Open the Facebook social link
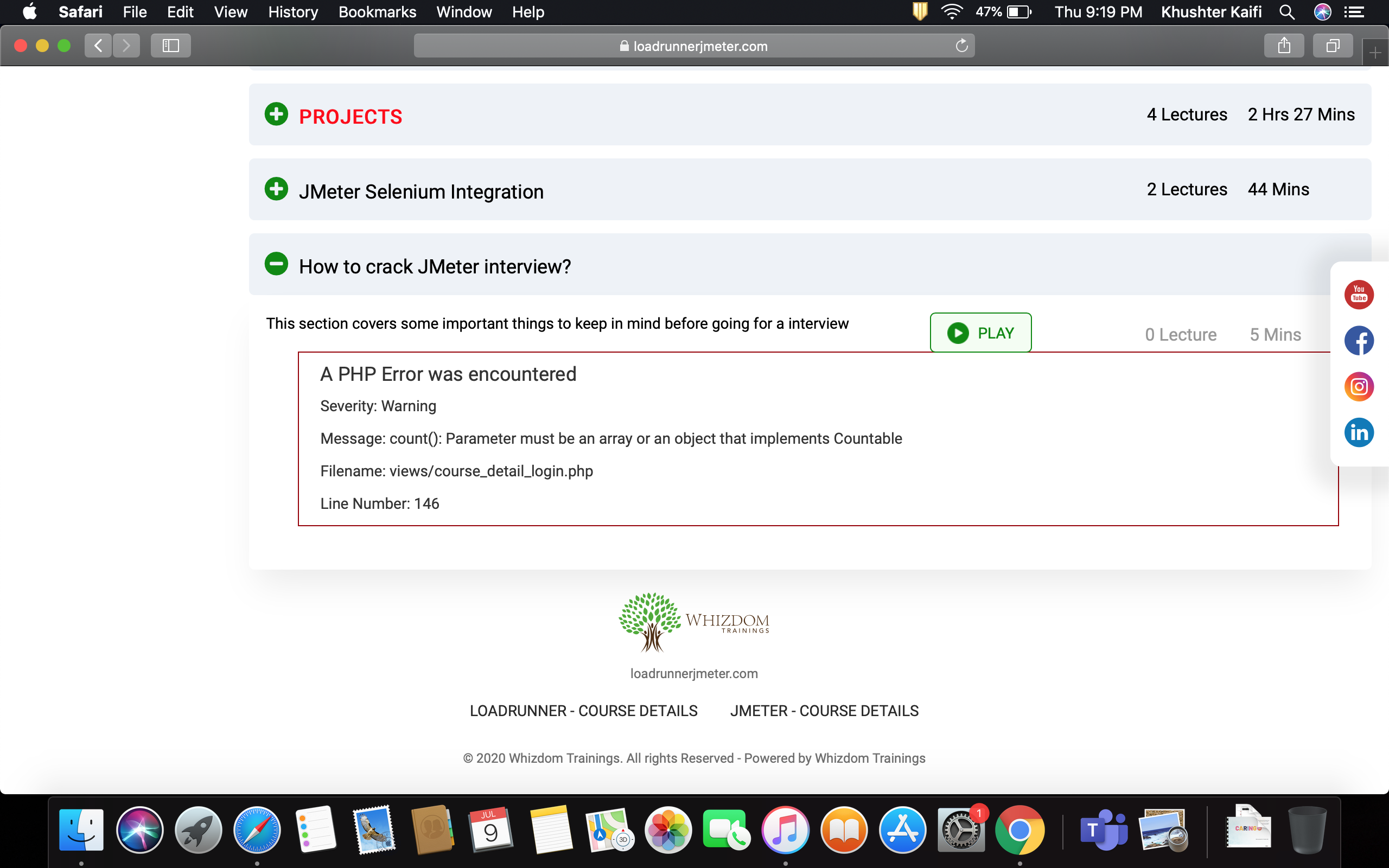Viewport: 1389px width, 868px height. (1359, 341)
